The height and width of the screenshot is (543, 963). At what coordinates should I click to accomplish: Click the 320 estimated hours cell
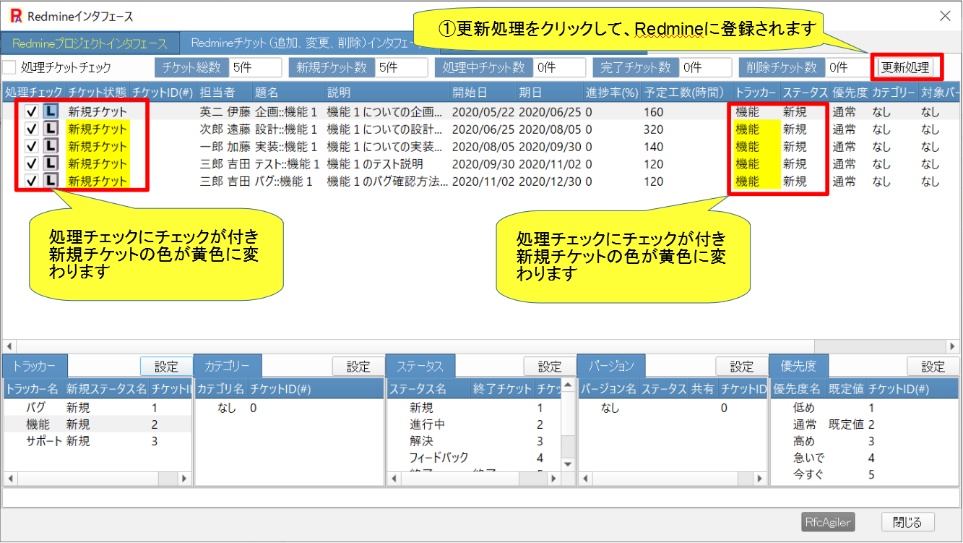tap(653, 129)
